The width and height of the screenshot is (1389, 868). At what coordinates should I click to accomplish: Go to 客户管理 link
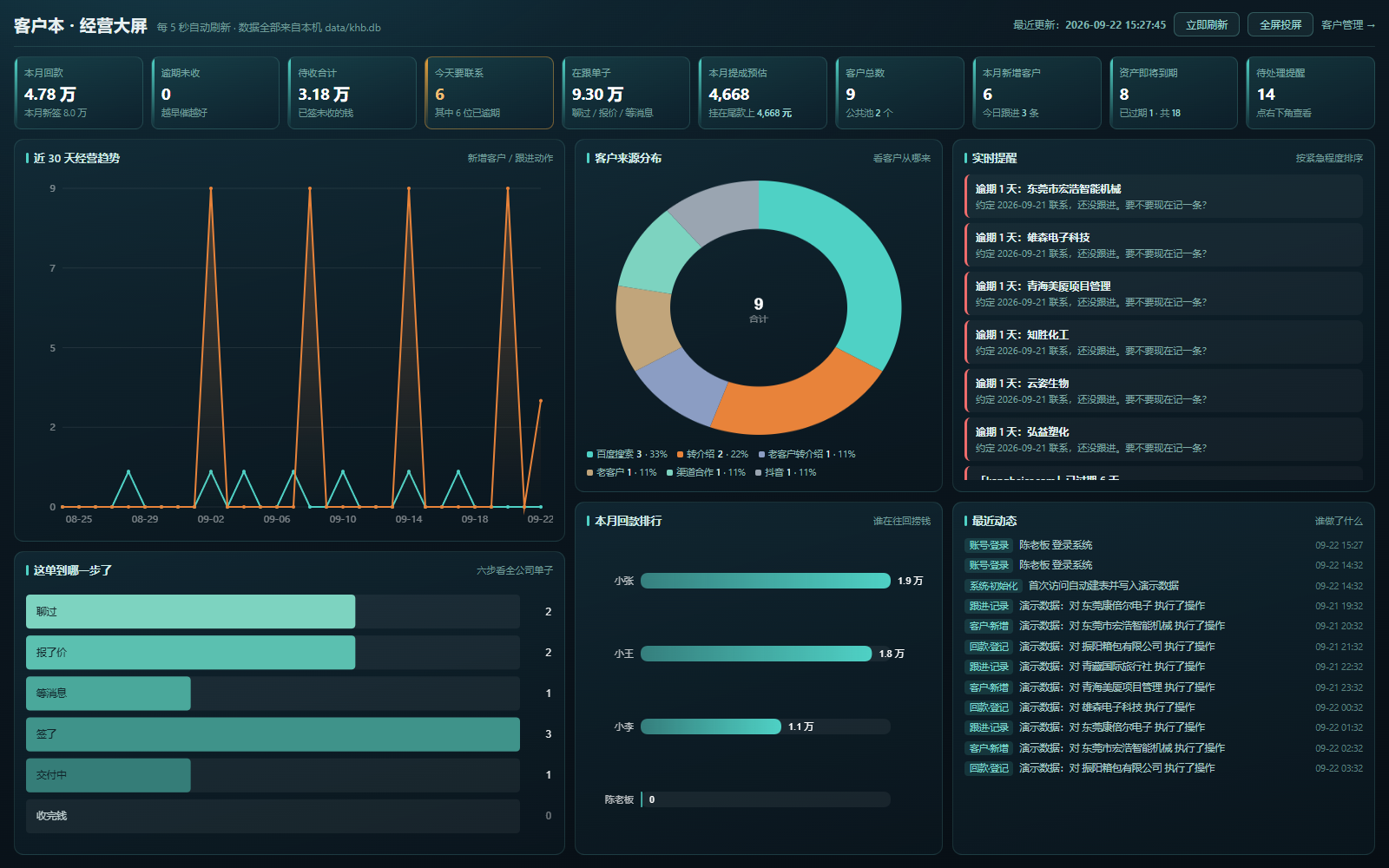pos(1348,25)
